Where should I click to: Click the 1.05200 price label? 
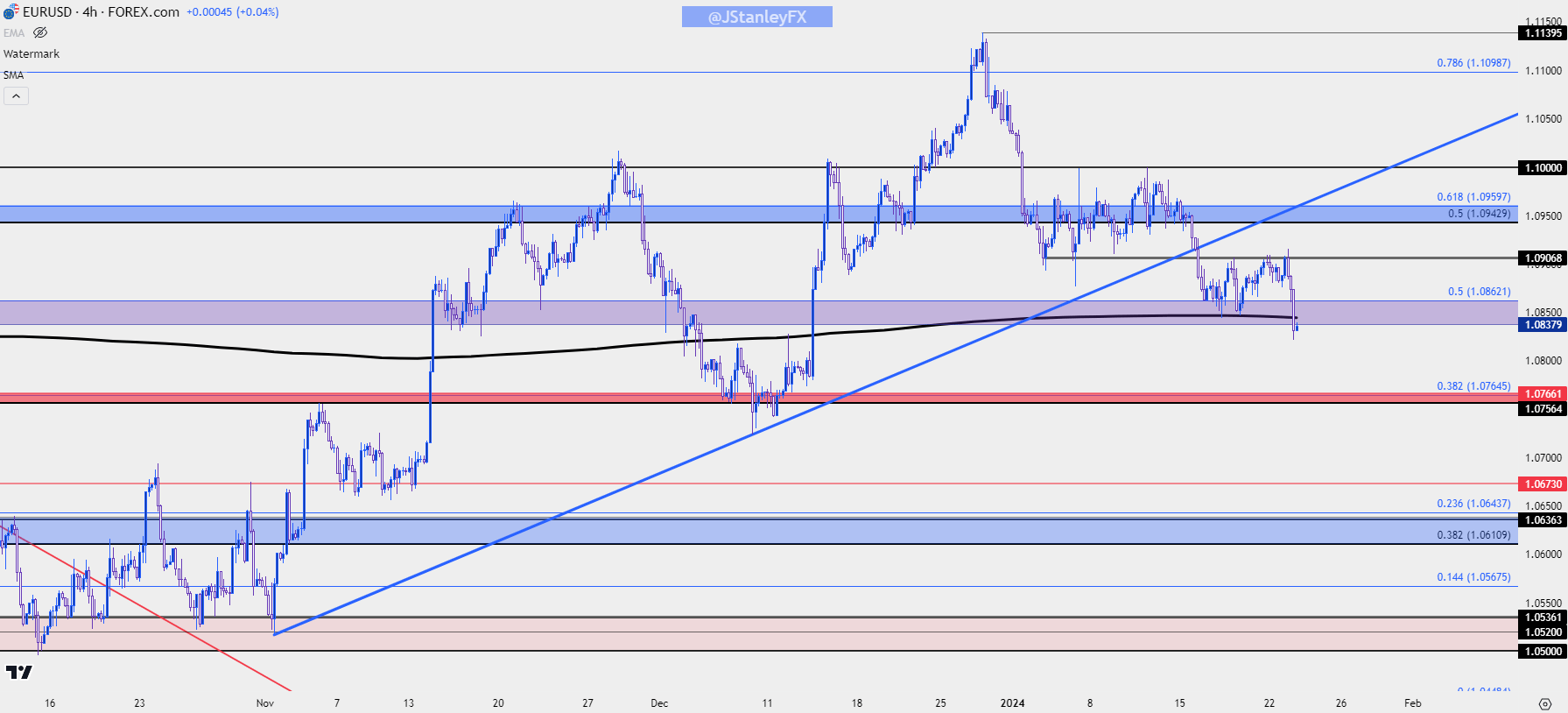point(1543,632)
